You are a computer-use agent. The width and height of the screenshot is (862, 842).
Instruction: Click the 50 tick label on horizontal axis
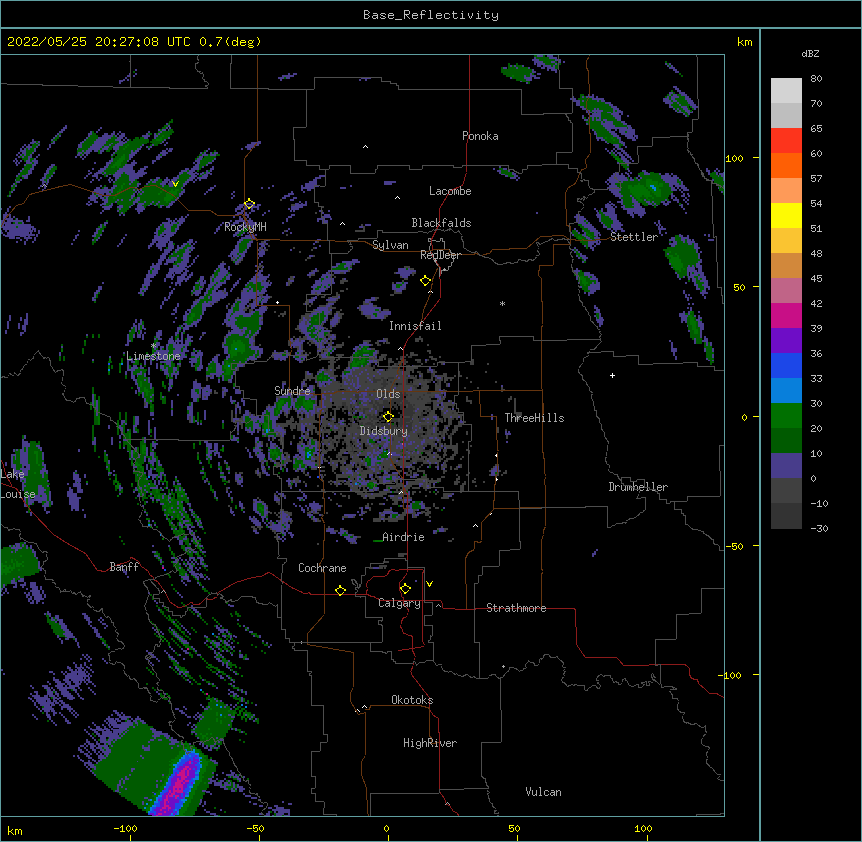click(514, 828)
